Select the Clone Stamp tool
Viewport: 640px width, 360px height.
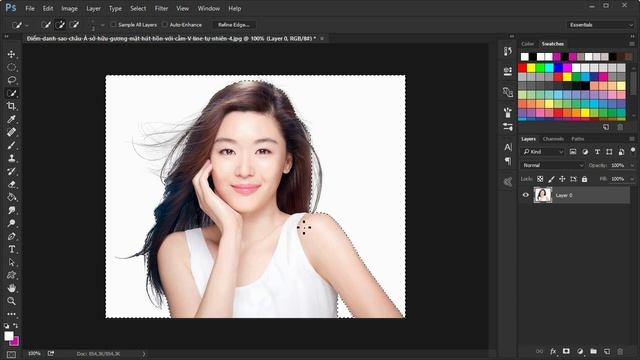[11, 158]
